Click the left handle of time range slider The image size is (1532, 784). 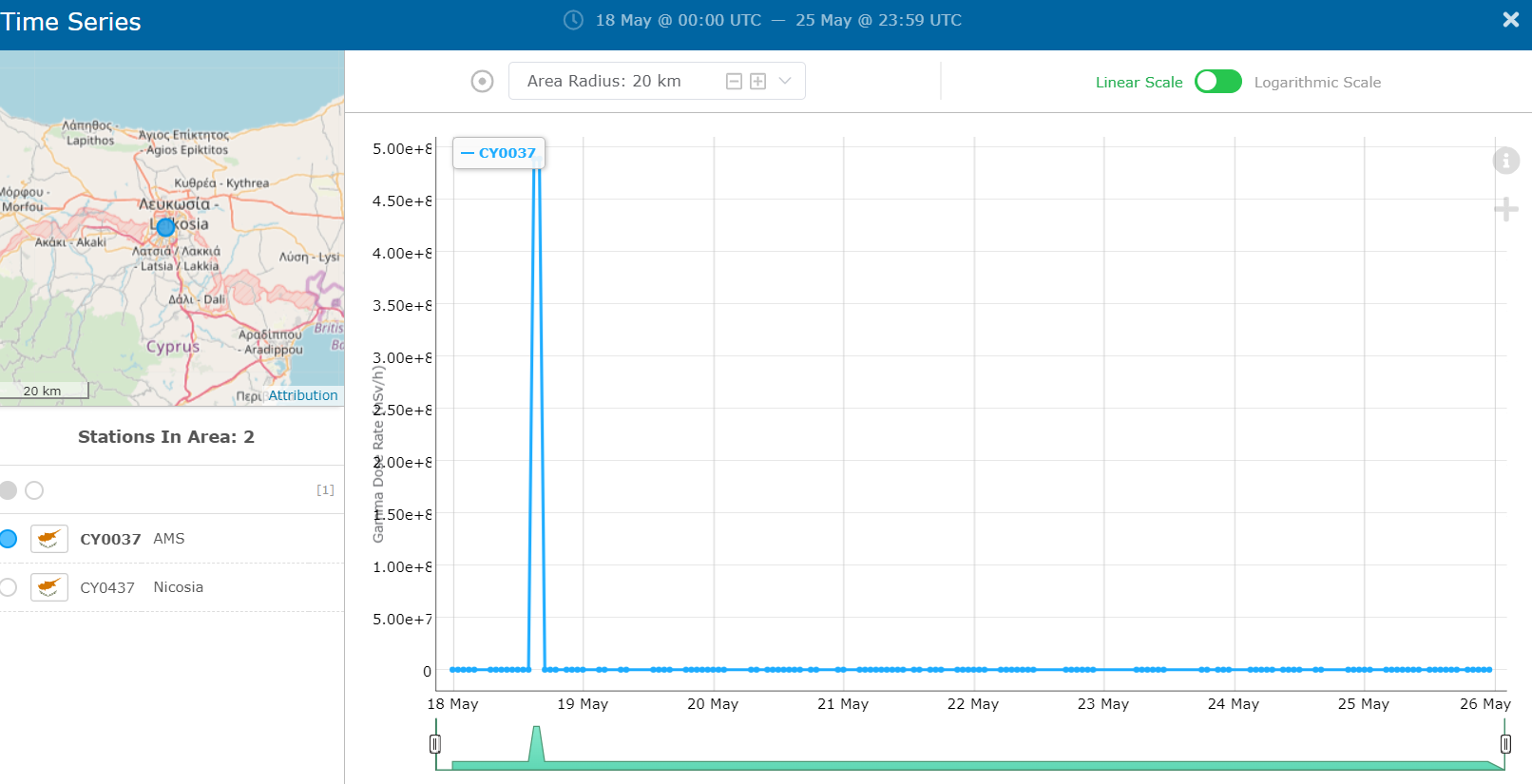[435, 743]
